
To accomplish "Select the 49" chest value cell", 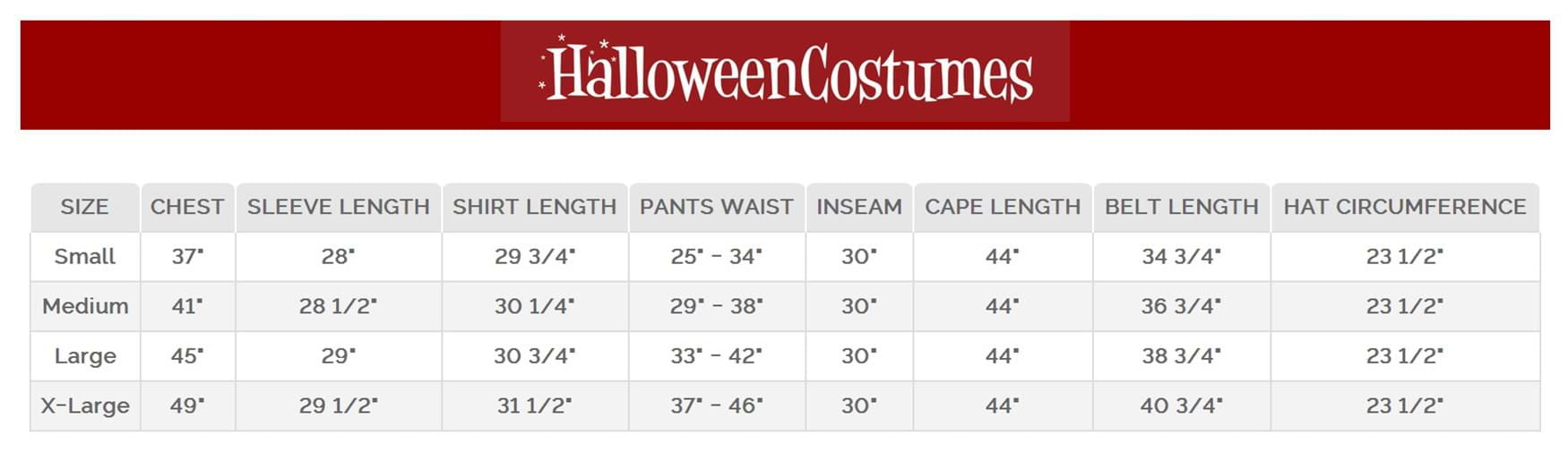I will coord(187,406).
